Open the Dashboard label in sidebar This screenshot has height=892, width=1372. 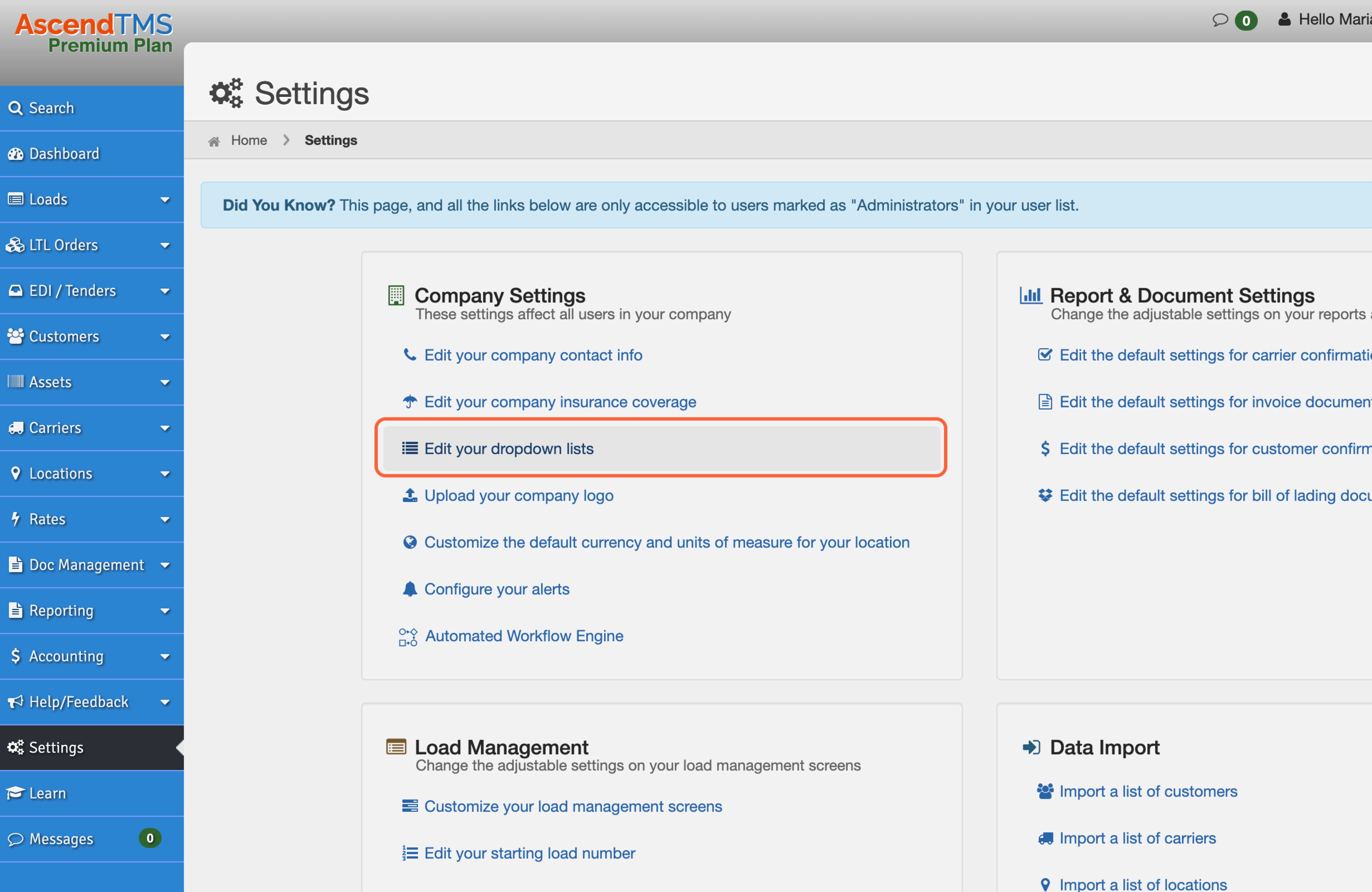point(64,153)
